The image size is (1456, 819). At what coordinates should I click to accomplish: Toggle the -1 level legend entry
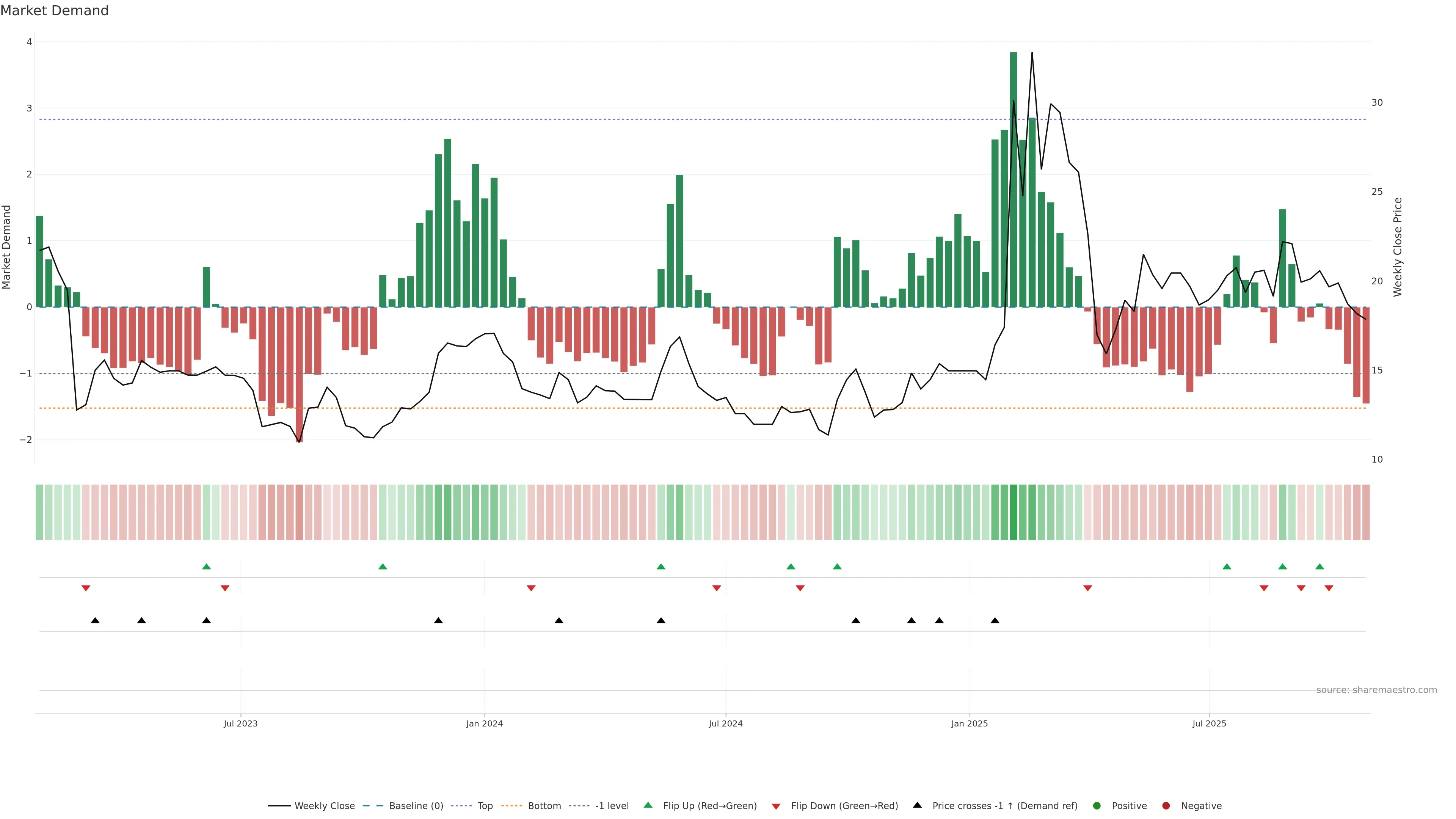[612, 806]
